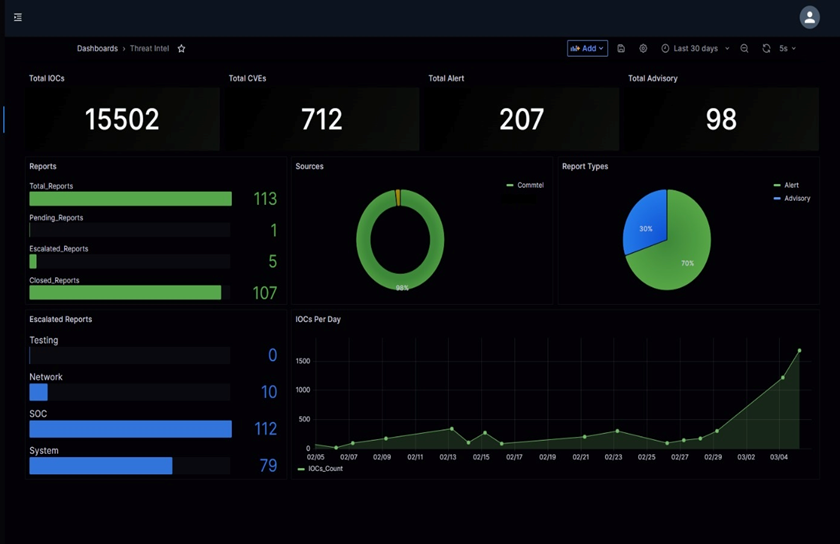Toggle the sidebar menu hamburger icon

18,17
